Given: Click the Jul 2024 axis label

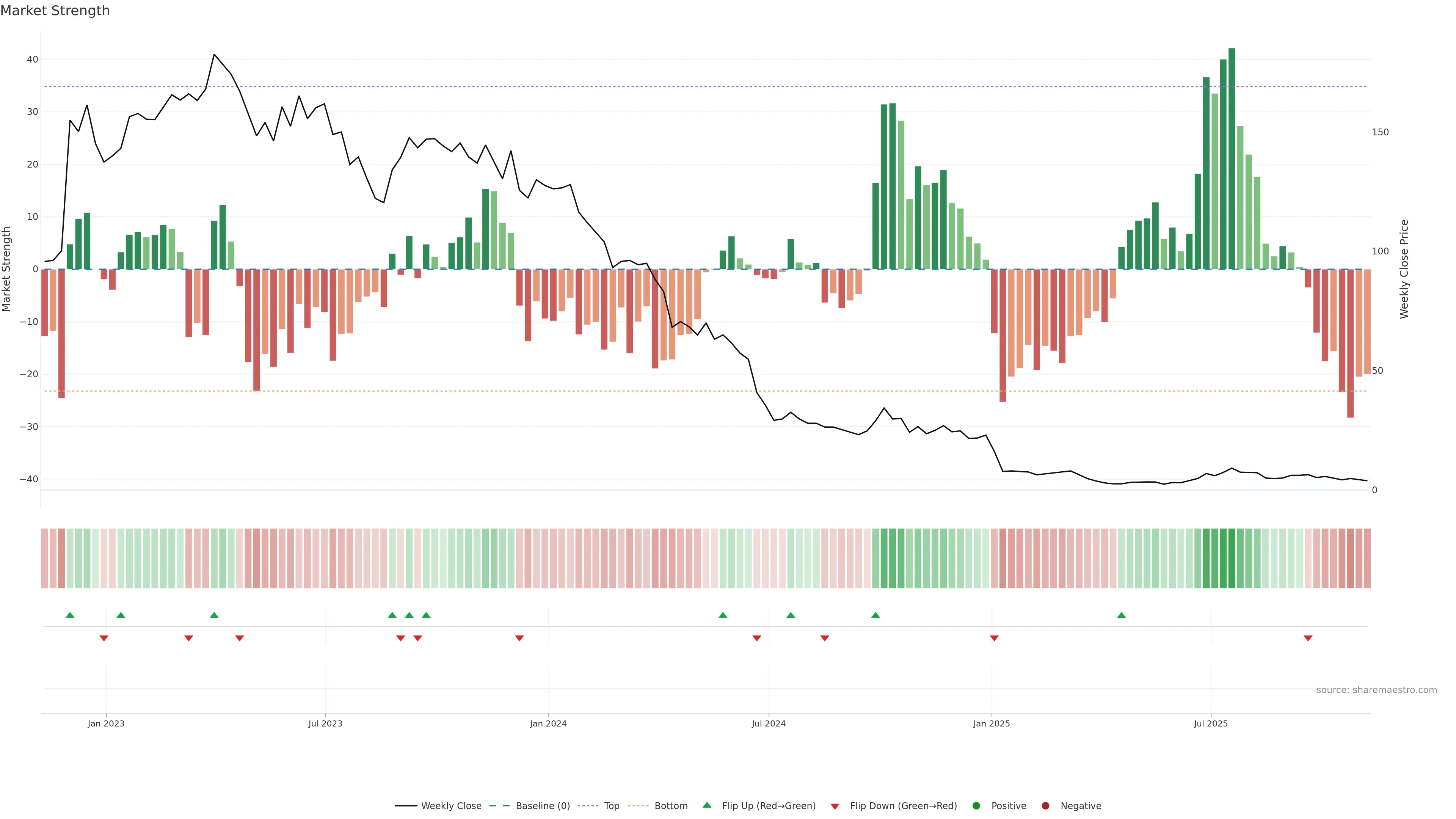Looking at the screenshot, I should coord(768,723).
